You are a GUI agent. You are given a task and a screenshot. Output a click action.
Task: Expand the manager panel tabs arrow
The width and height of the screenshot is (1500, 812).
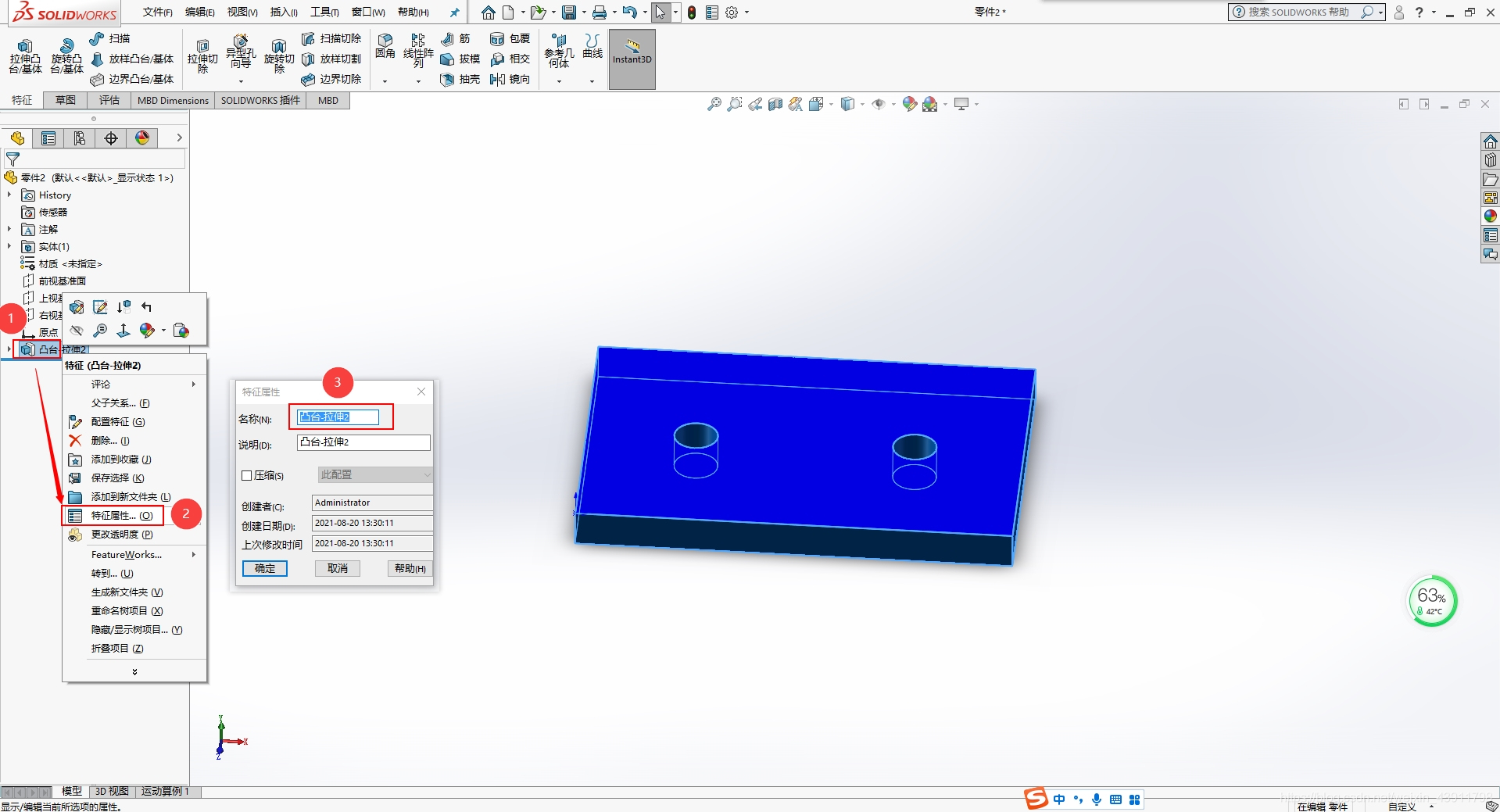(x=179, y=138)
